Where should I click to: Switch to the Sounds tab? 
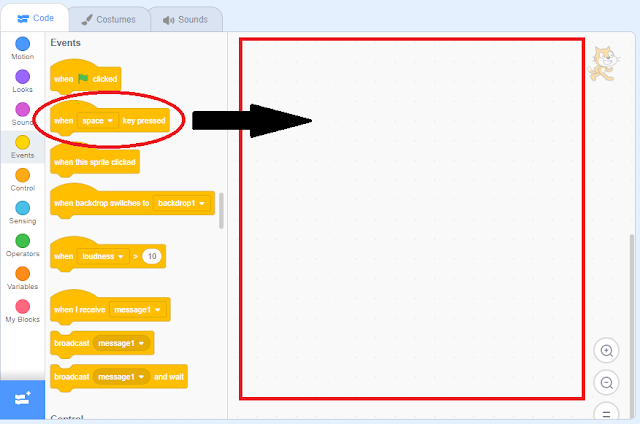[186, 20]
